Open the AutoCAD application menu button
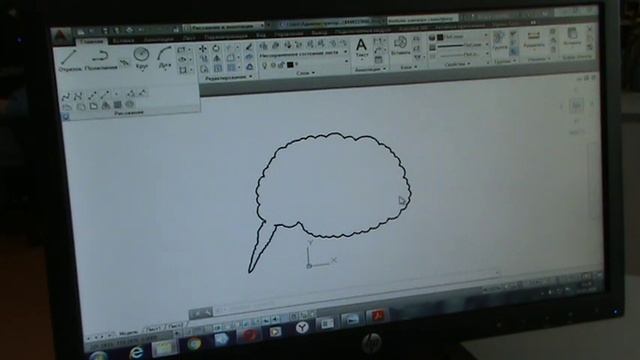 click(62, 36)
